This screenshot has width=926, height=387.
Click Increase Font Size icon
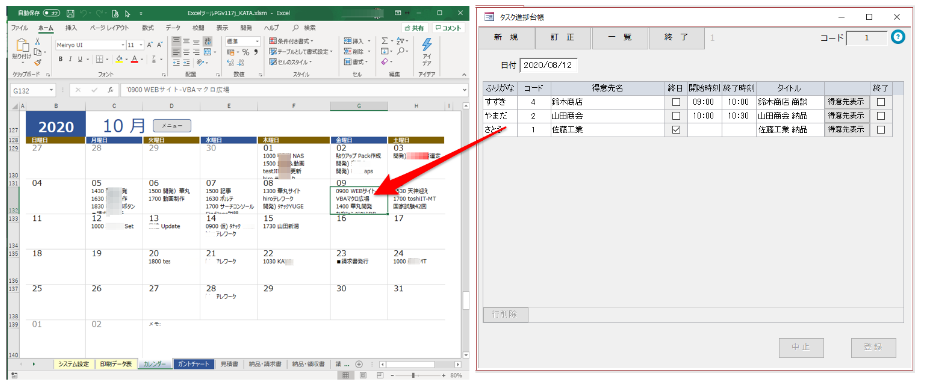tap(150, 45)
